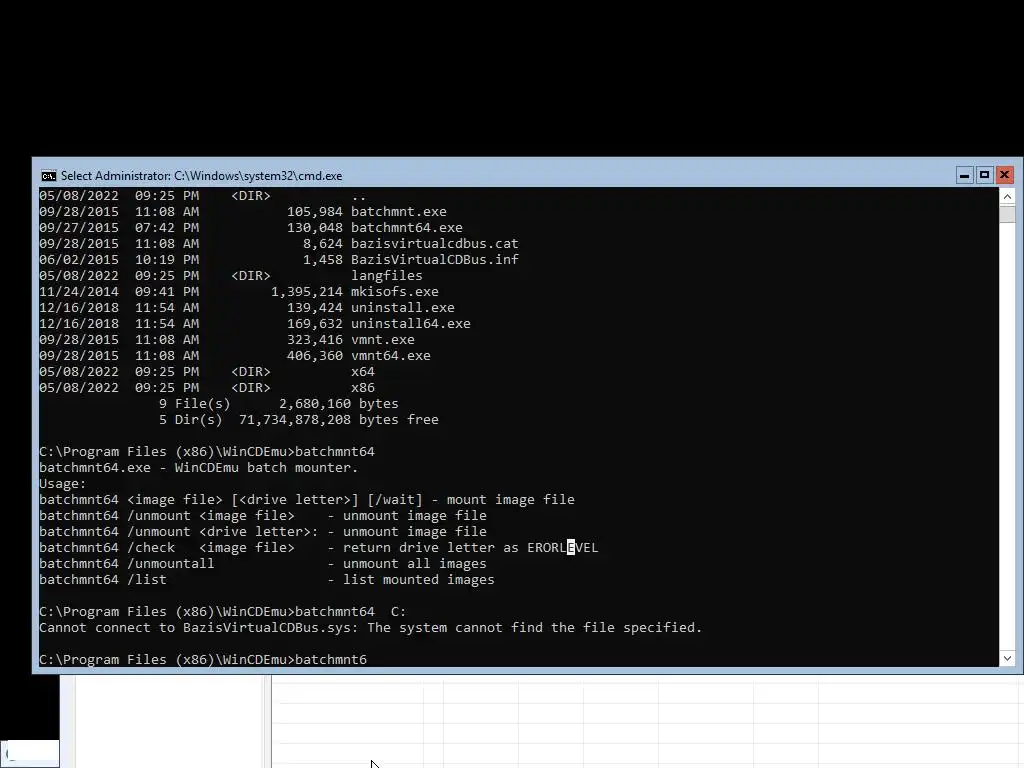Click the uninstall64.exe file name
1024x768 pixels.
pos(410,323)
